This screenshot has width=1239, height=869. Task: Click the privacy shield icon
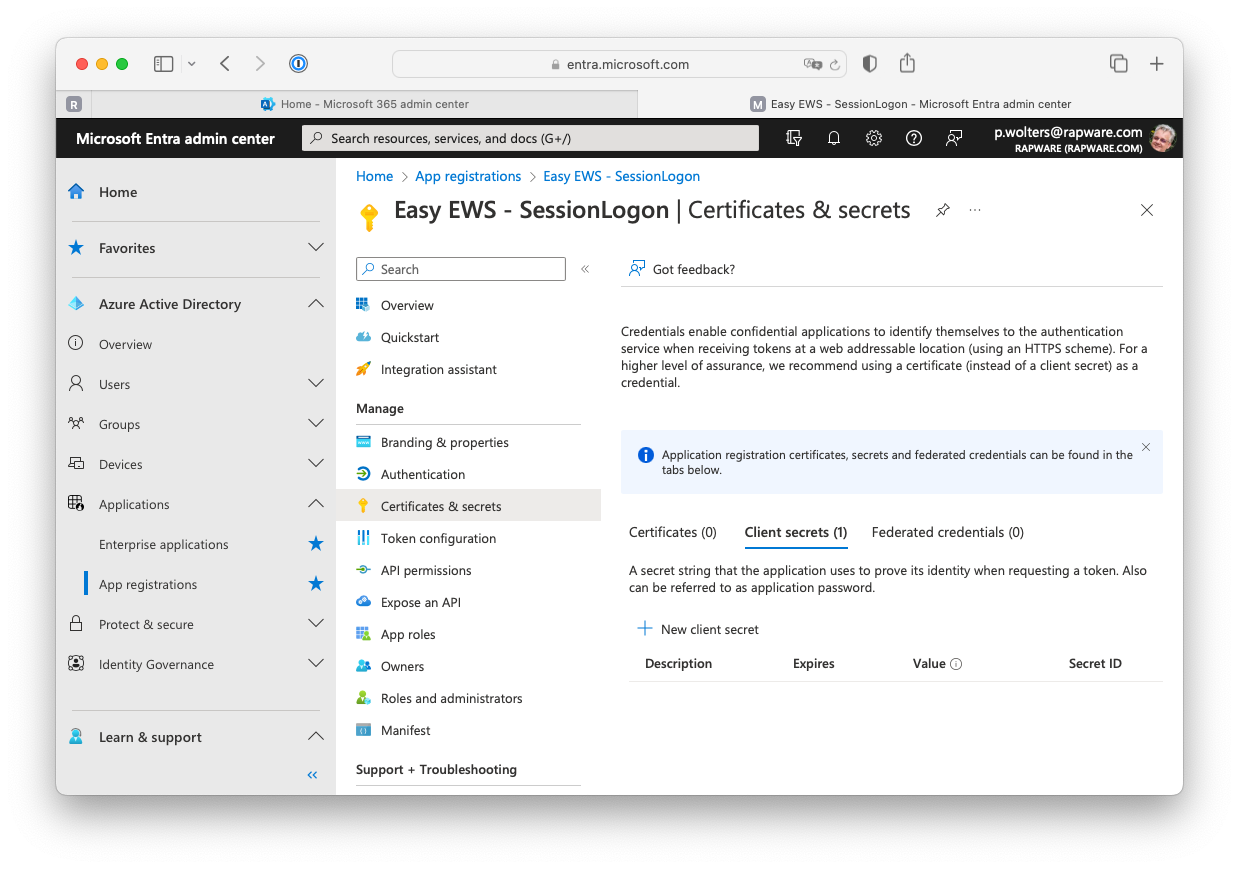pos(870,64)
